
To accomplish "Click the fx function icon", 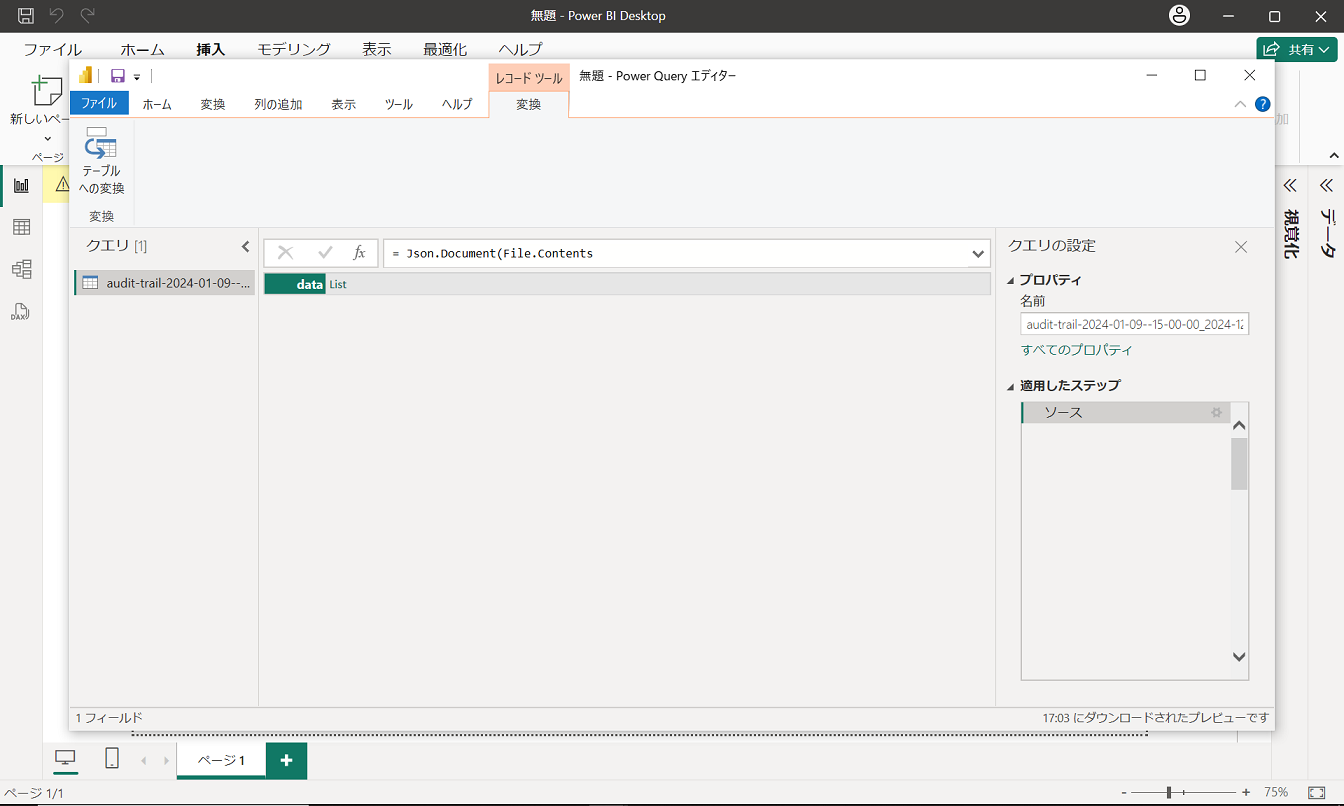I will 359,253.
